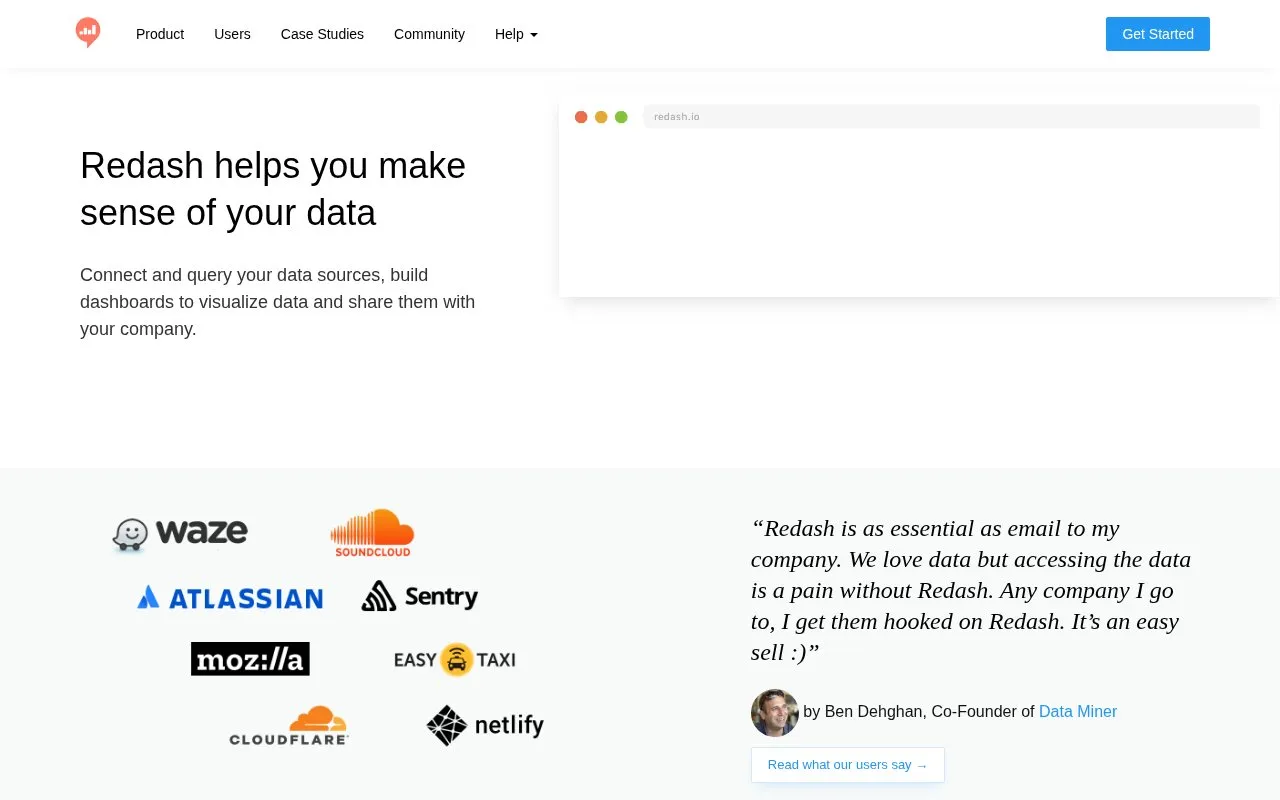Image resolution: width=1280 pixels, height=800 pixels.
Task: Open the Data Miner link
Action: (1078, 711)
